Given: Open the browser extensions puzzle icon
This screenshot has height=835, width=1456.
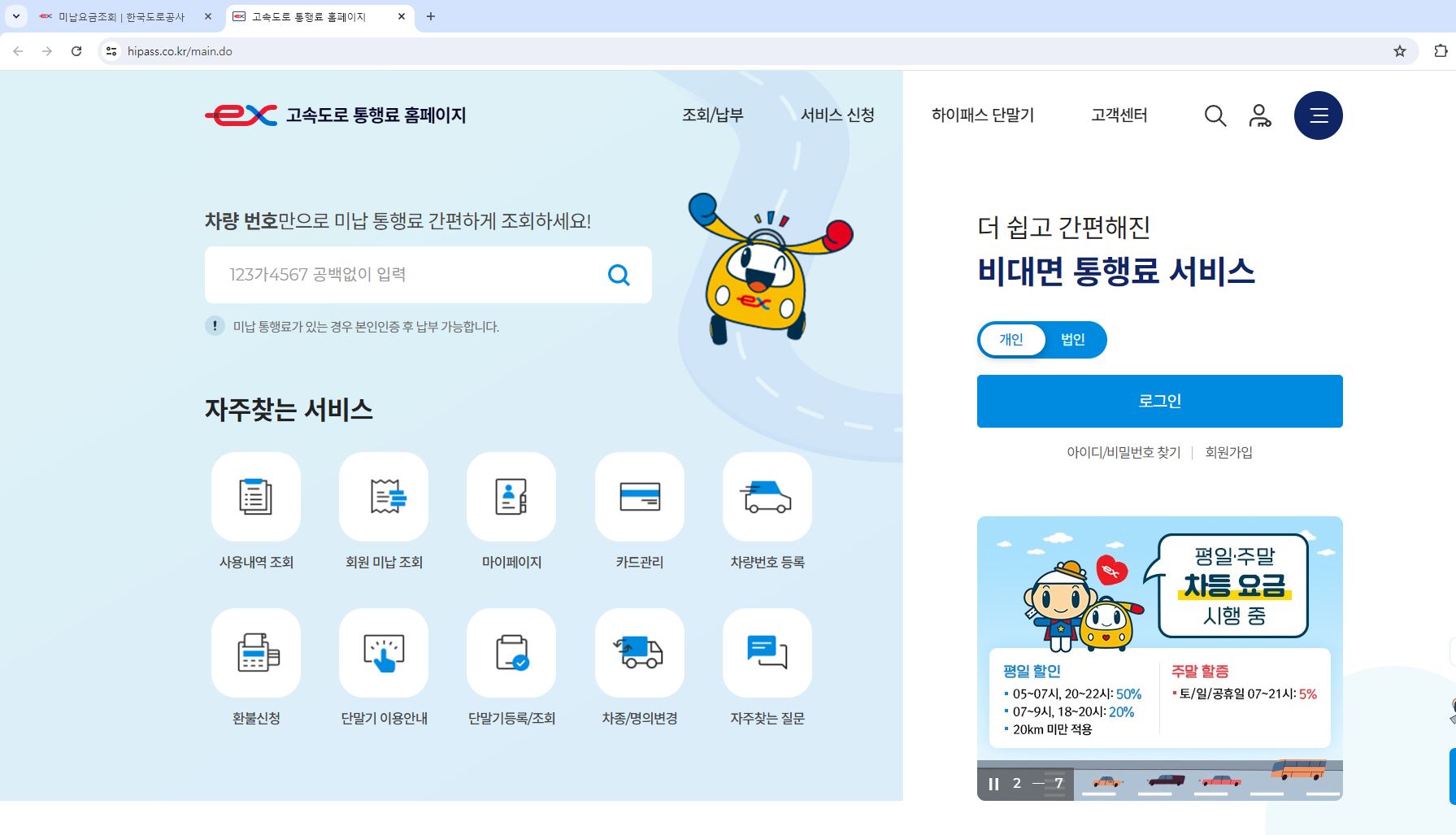Looking at the screenshot, I should [x=1441, y=51].
